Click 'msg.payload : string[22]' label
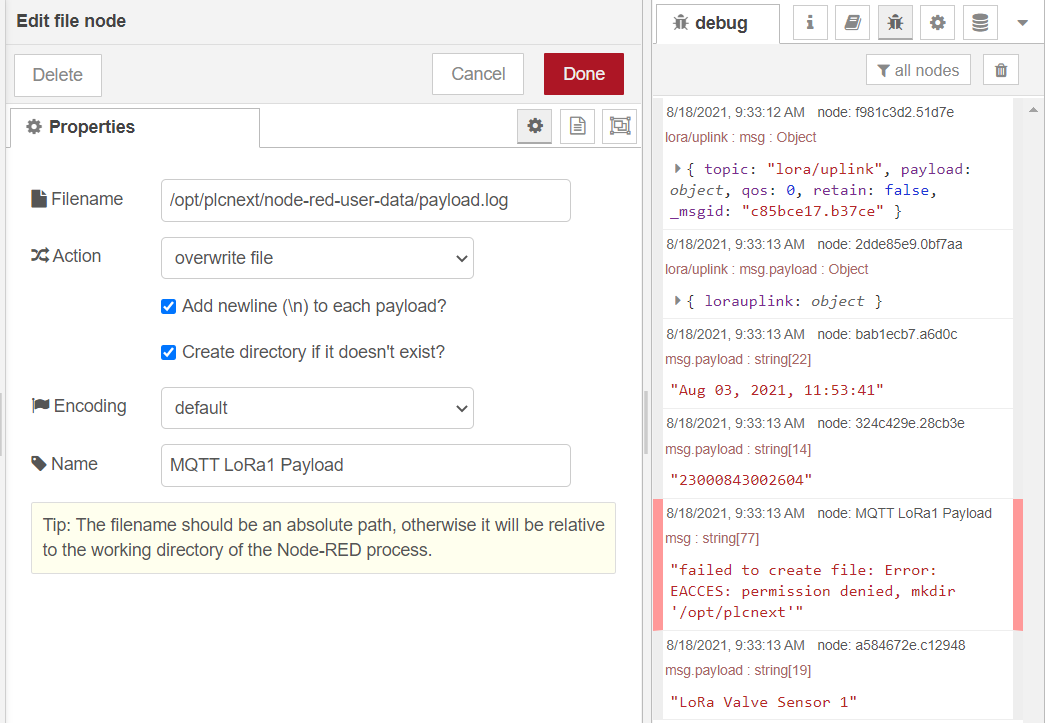Image resolution: width=1045 pixels, height=723 pixels. [738, 359]
